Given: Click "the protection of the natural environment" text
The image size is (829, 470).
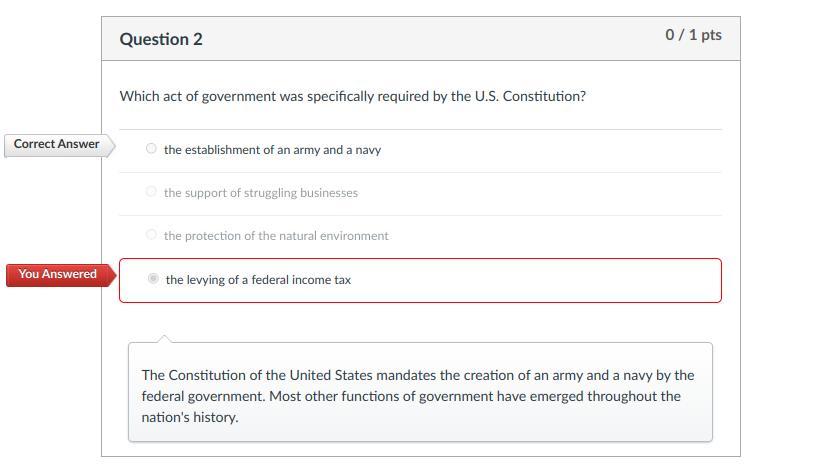Looking at the screenshot, I should coord(276,236).
